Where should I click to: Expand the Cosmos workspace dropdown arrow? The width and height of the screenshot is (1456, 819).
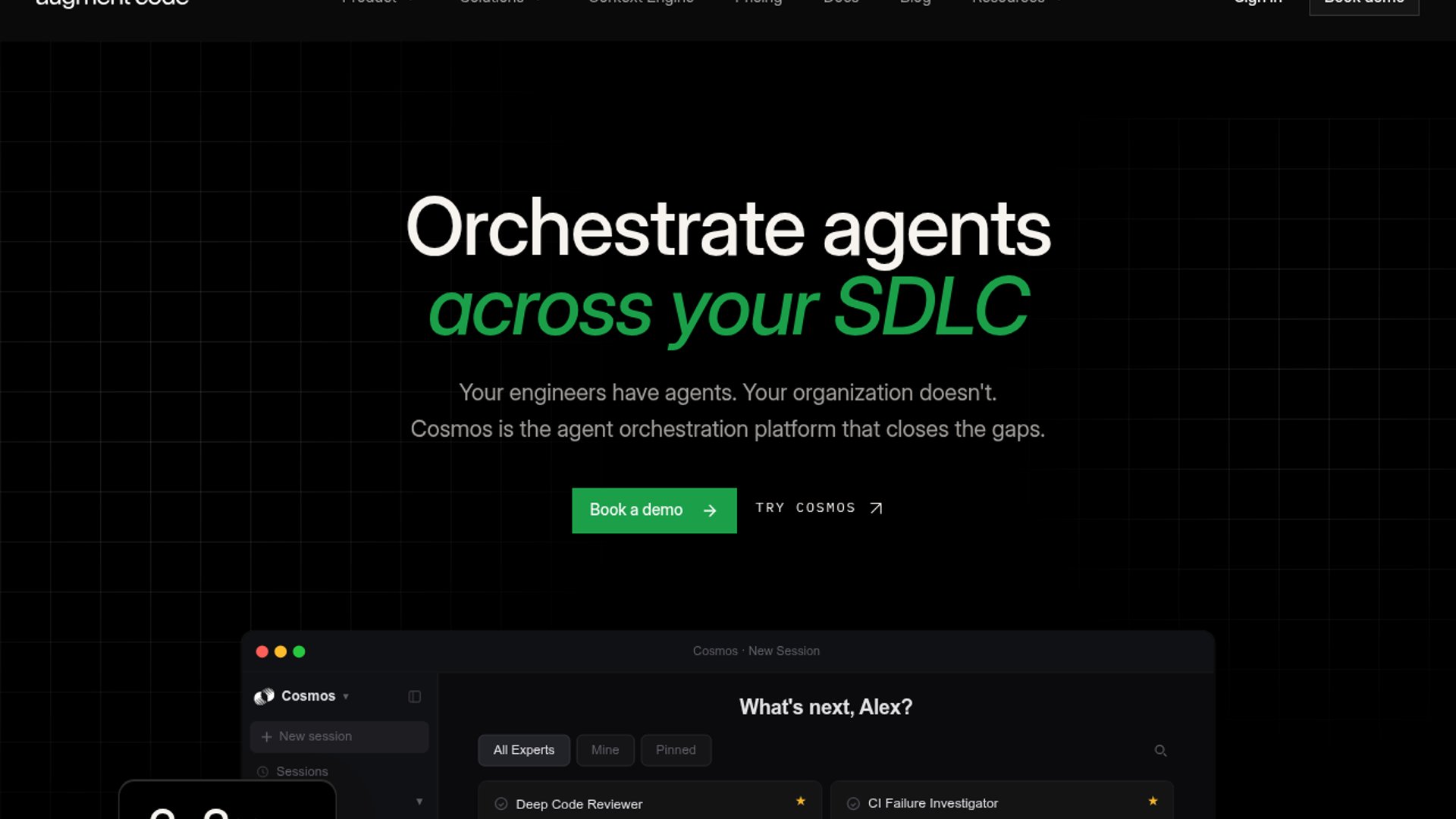346,697
